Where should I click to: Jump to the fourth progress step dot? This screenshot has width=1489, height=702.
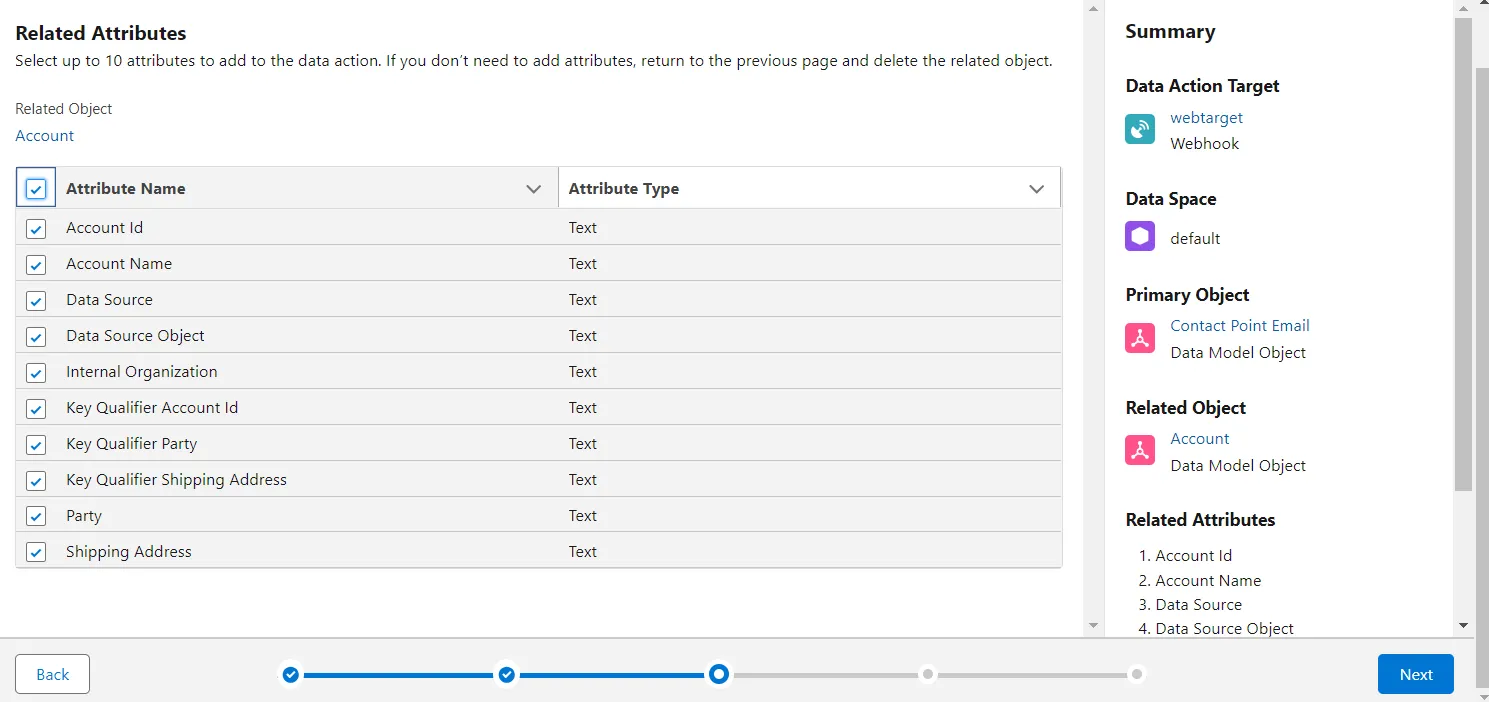pyautogui.click(x=928, y=675)
